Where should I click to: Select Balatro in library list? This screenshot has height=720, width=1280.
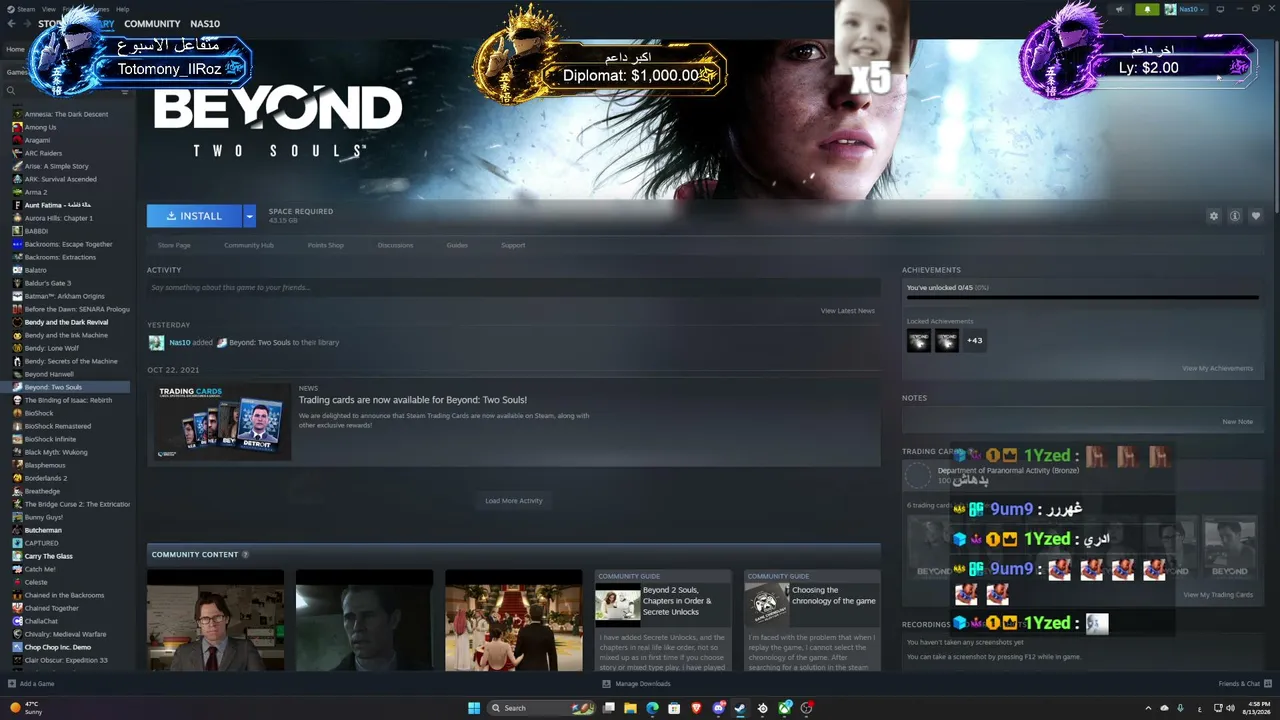pyautogui.click(x=35, y=270)
